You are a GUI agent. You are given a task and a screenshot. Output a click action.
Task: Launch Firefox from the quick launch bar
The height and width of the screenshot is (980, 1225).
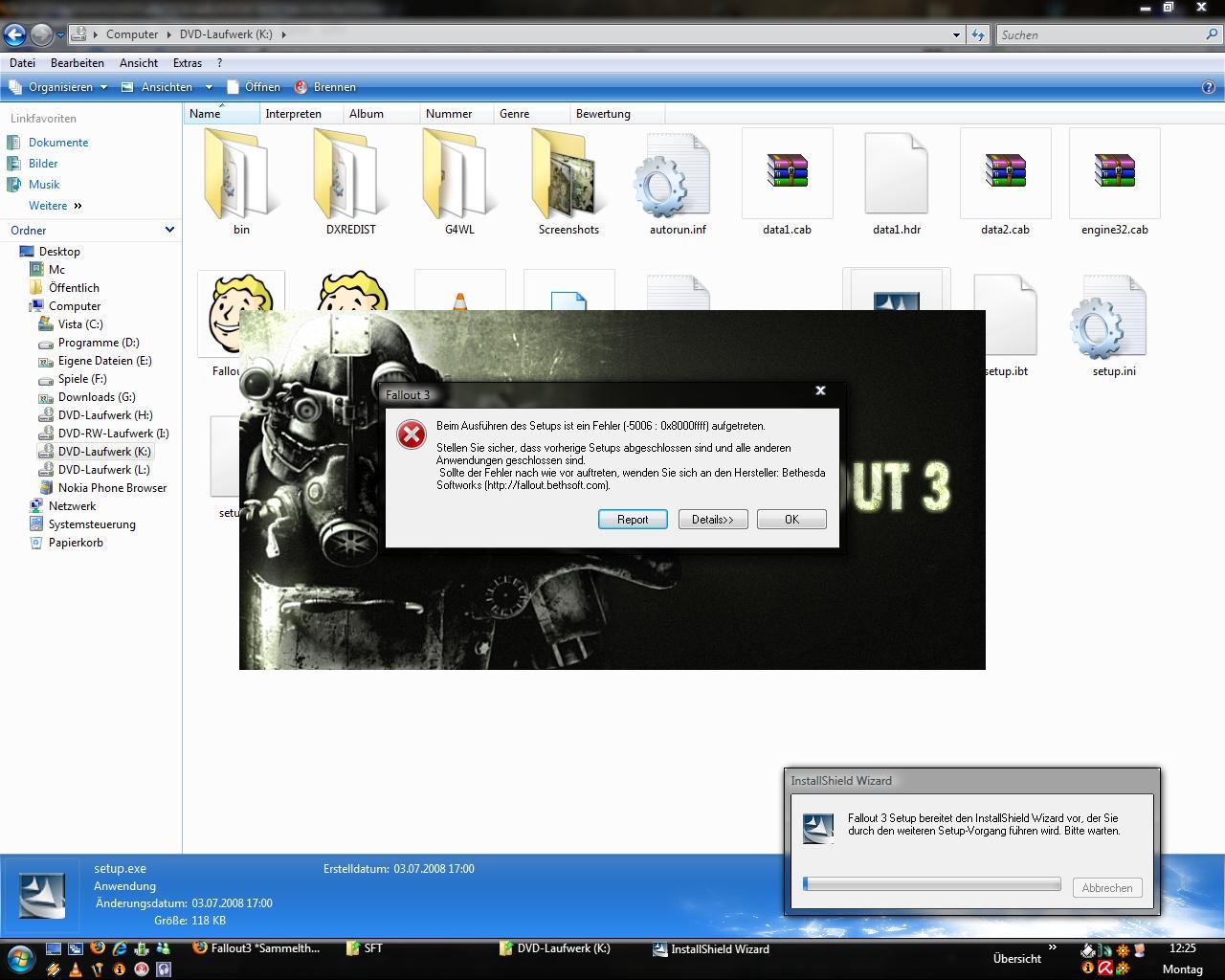98,949
